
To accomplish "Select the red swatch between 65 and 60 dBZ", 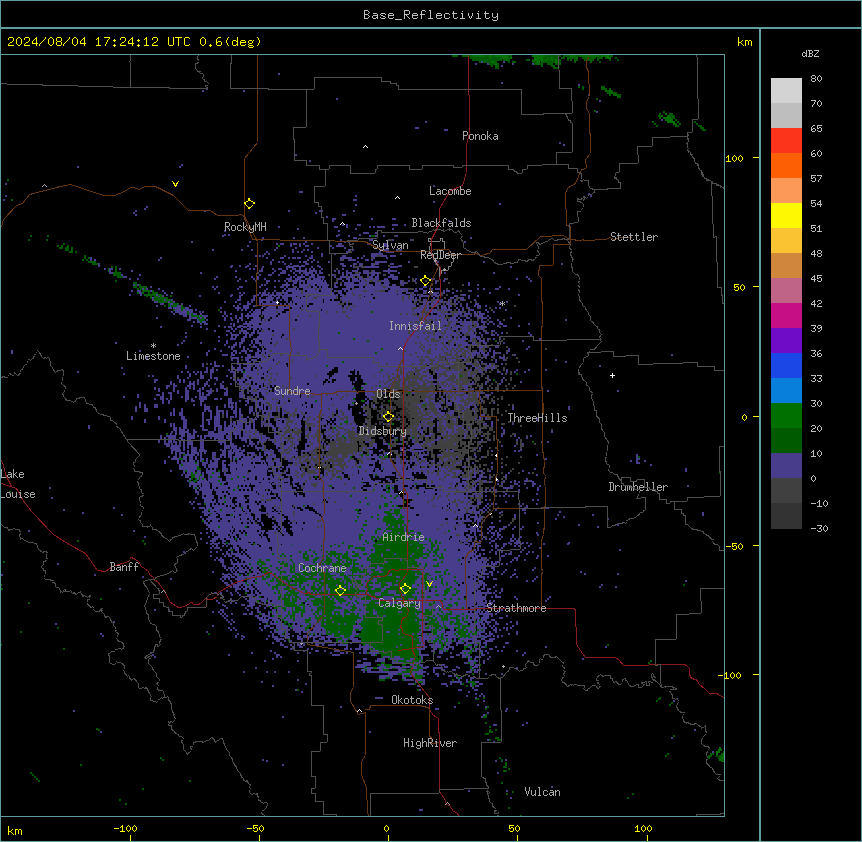I will [x=786, y=140].
